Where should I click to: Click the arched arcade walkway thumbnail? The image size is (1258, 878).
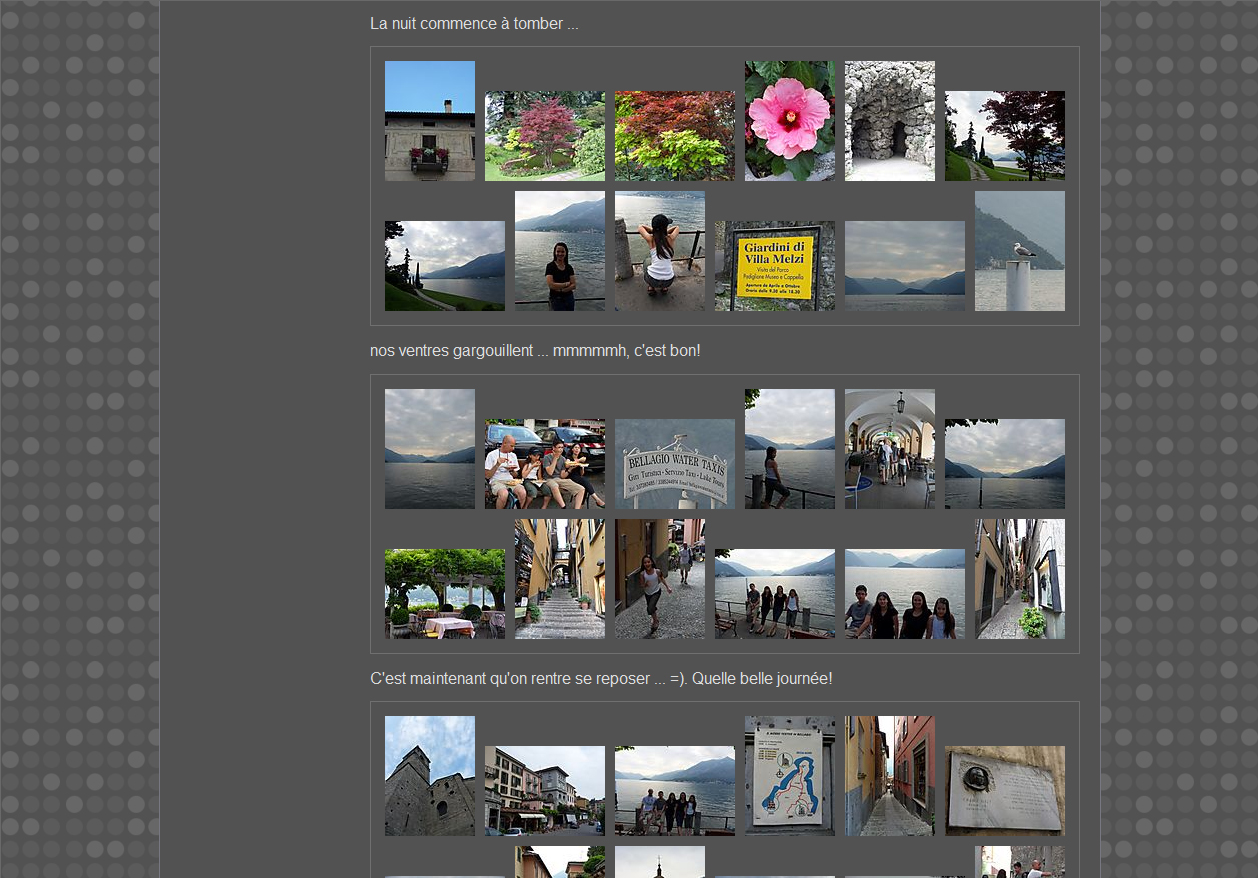[889, 449]
